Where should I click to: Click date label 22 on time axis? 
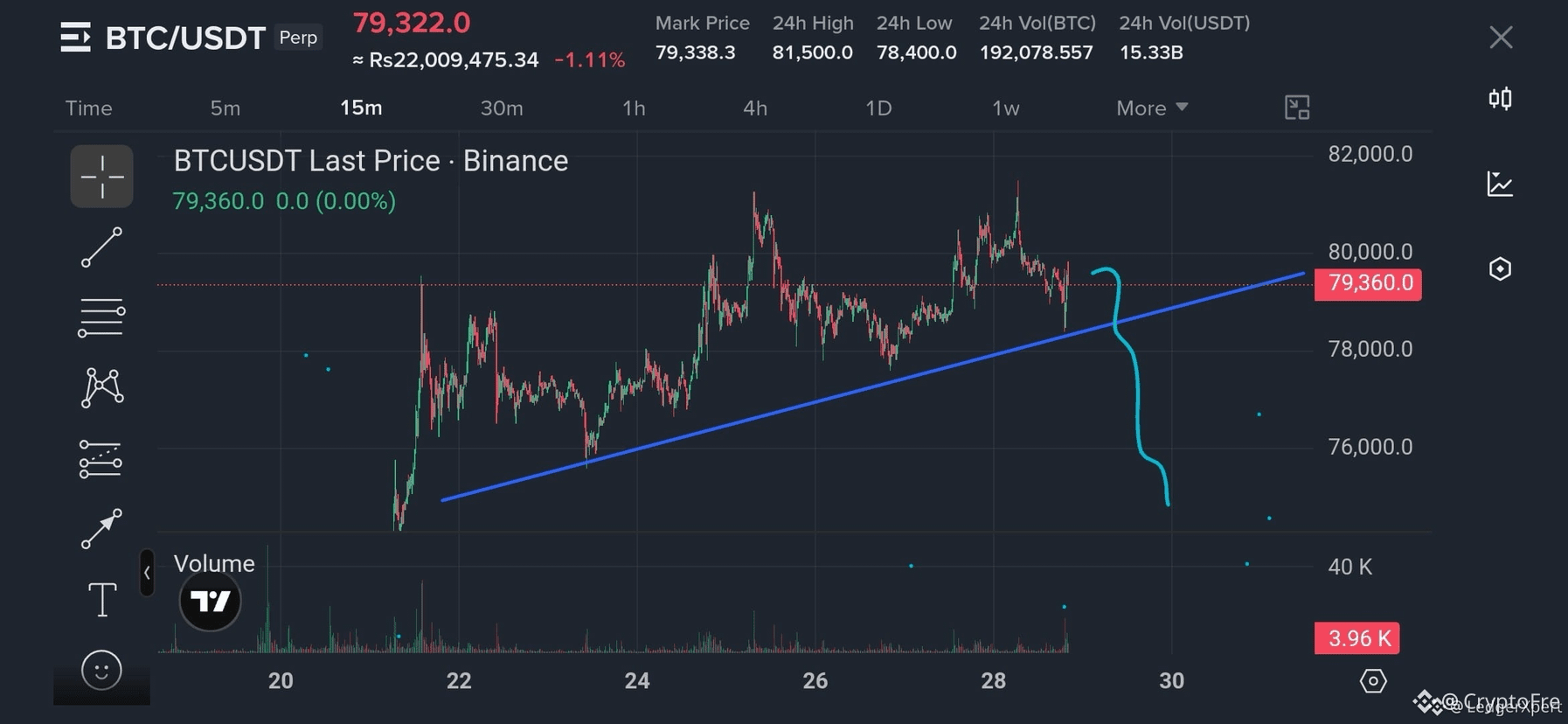click(459, 681)
